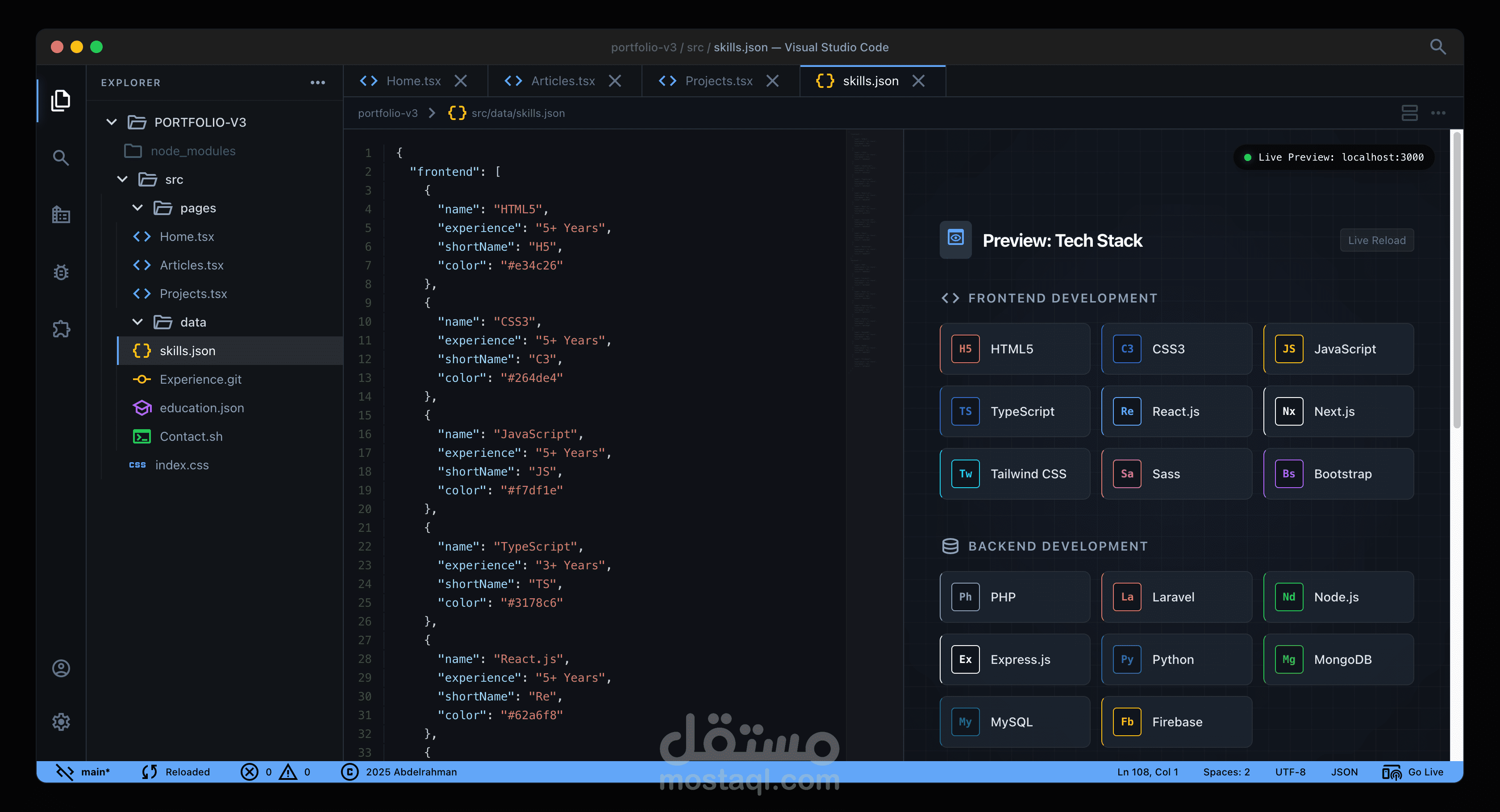This screenshot has height=812, width=1500.
Task: Click the account profile icon in the activity bar
Action: click(61, 668)
